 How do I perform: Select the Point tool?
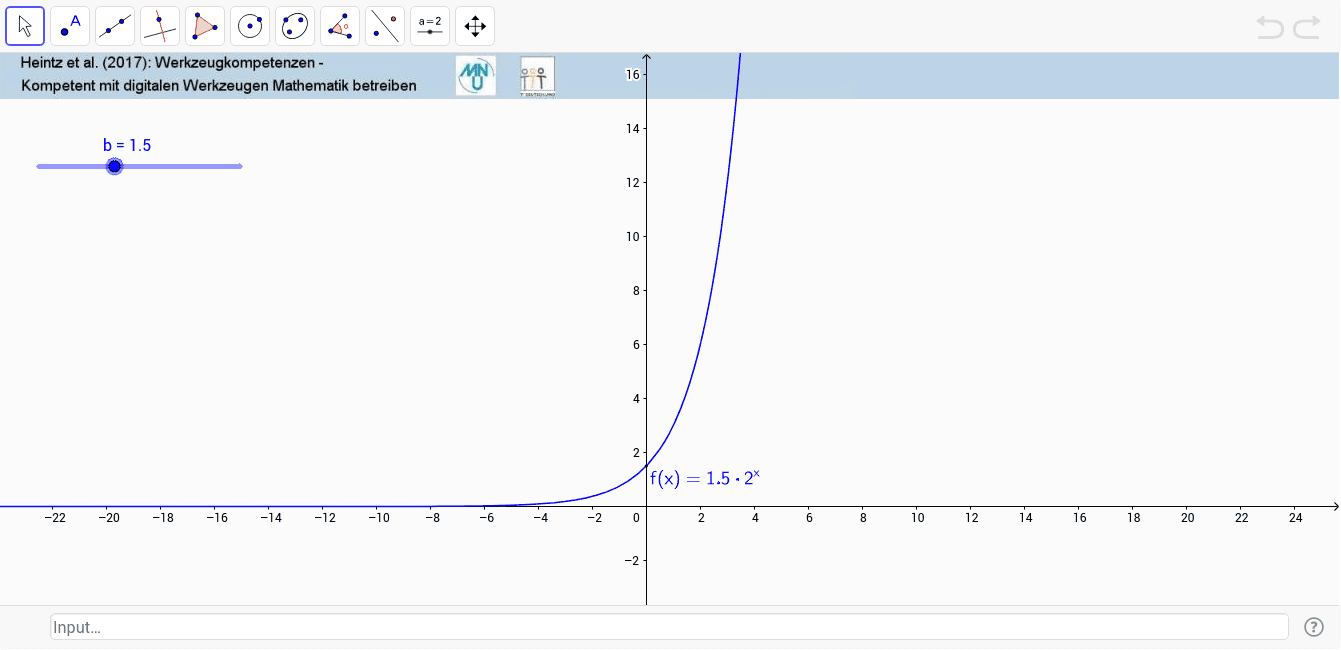click(x=70, y=26)
